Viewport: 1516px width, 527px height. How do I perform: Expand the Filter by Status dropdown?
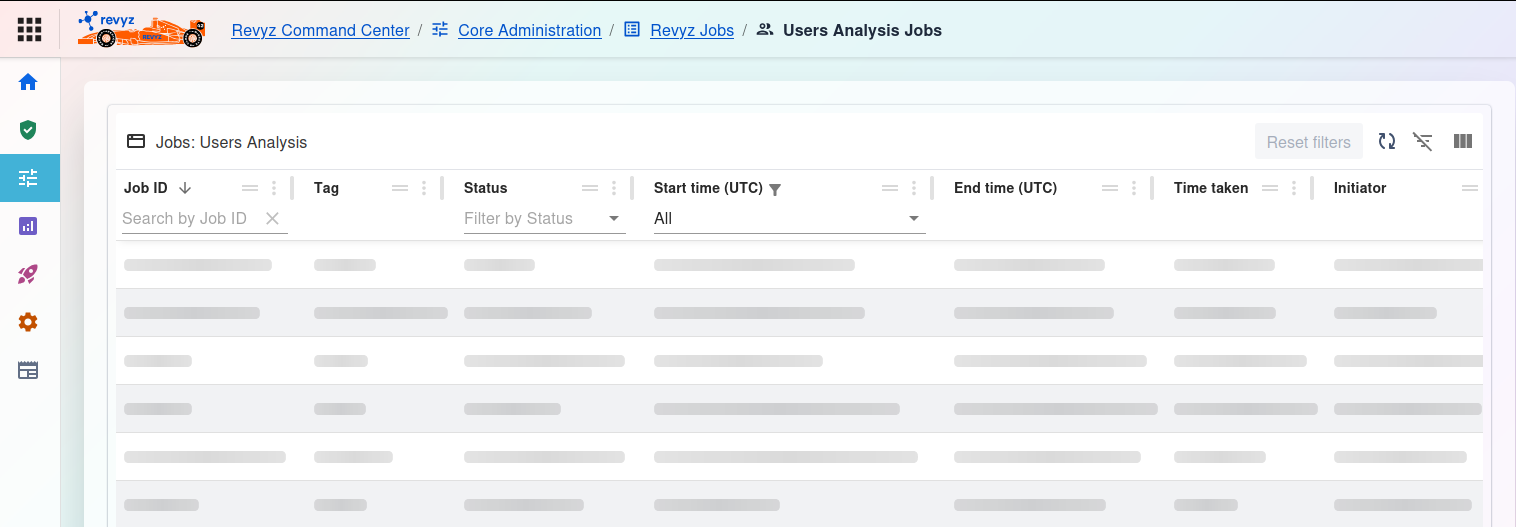613,219
